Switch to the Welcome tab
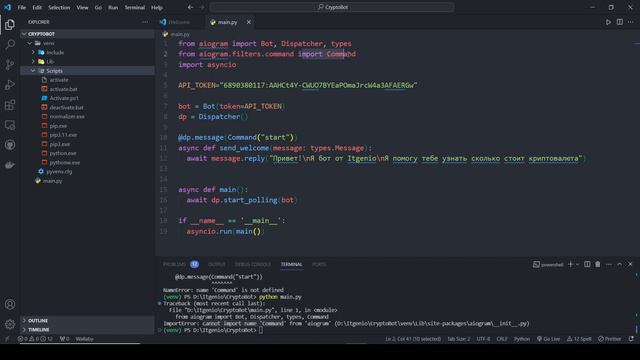 tap(180, 22)
